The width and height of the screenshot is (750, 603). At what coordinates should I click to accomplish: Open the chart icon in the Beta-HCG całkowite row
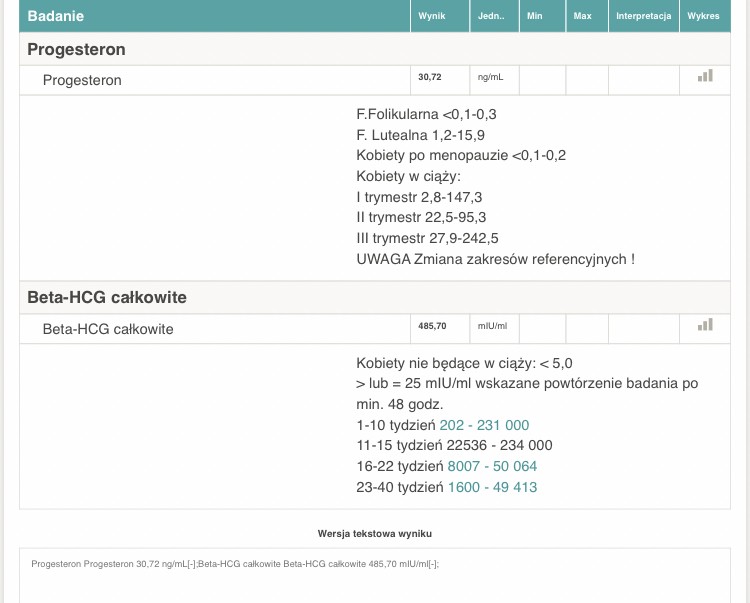(x=705, y=324)
